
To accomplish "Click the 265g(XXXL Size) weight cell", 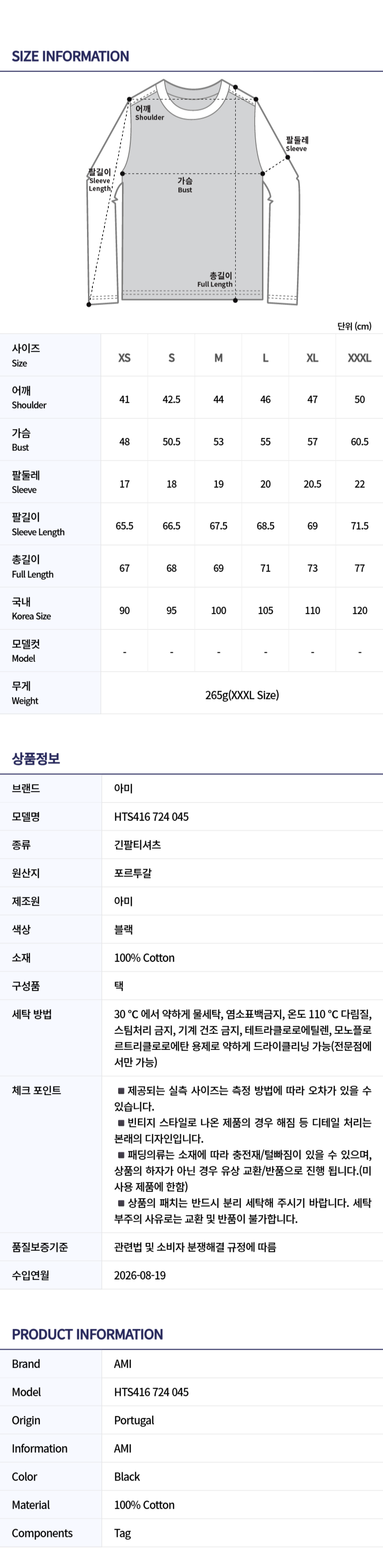I will pyautogui.click(x=242, y=695).
